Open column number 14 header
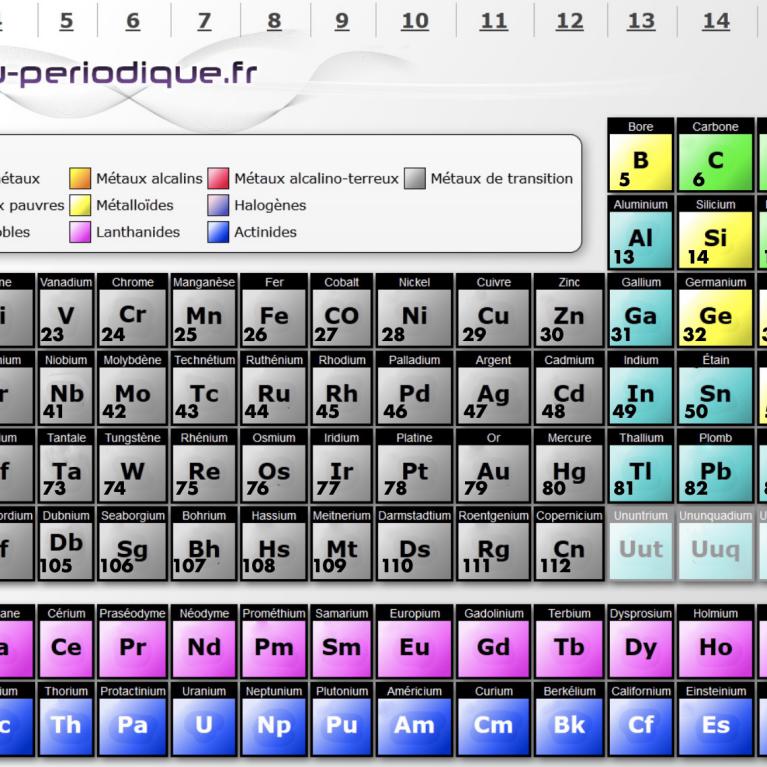Viewport: 767px width, 767px height. click(x=715, y=21)
